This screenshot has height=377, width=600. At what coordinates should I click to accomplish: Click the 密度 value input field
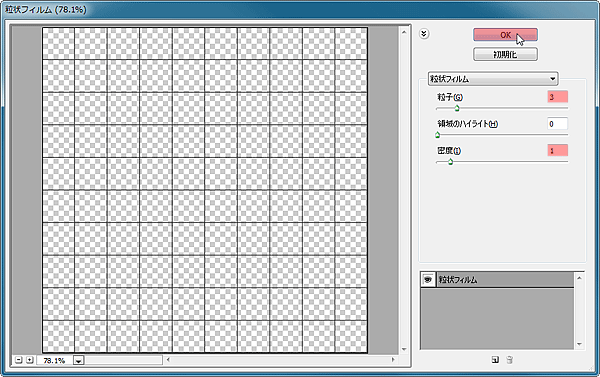click(558, 150)
